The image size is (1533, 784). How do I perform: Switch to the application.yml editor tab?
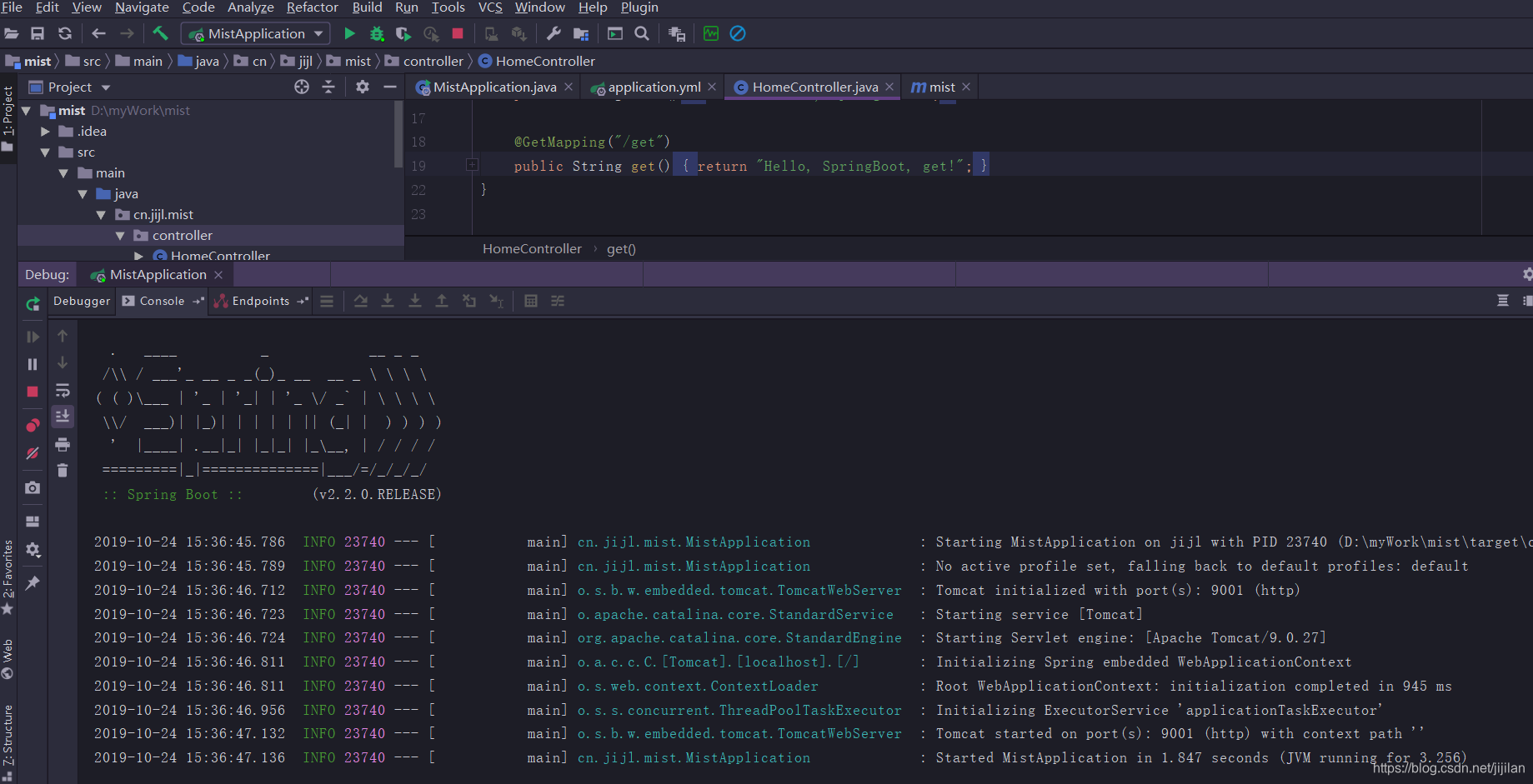[654, 87]
